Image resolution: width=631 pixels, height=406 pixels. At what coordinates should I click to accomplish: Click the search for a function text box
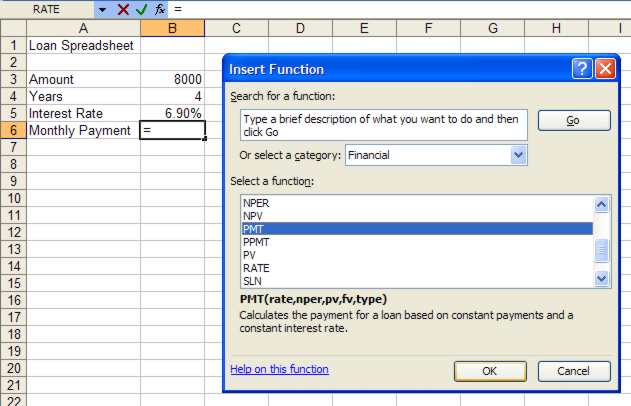(385, 125)
